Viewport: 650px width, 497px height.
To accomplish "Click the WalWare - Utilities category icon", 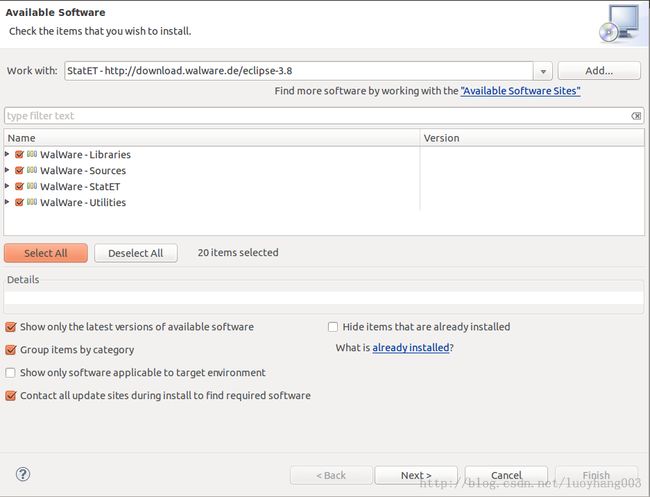I will (32, 202).
